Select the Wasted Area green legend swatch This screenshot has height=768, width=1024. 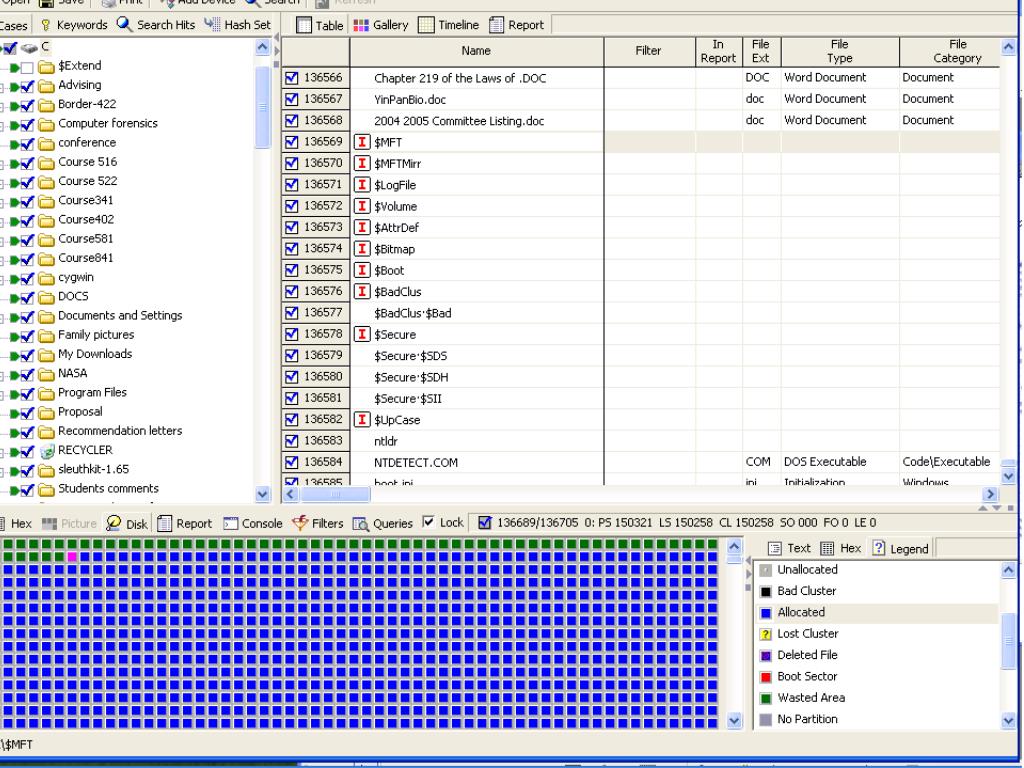(766, 698)
